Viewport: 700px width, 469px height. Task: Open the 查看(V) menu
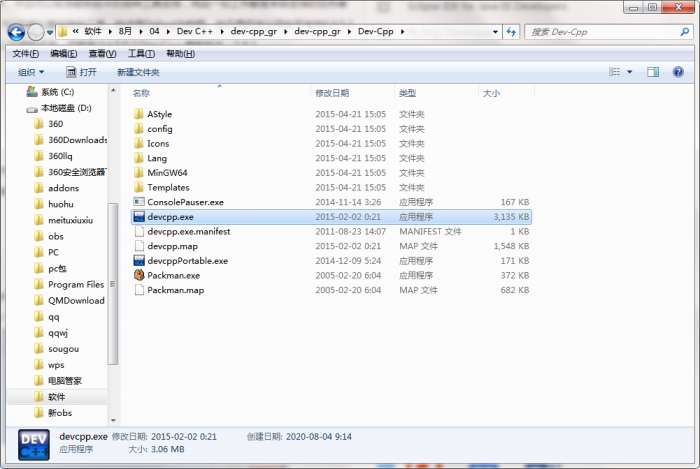(102, 54)
